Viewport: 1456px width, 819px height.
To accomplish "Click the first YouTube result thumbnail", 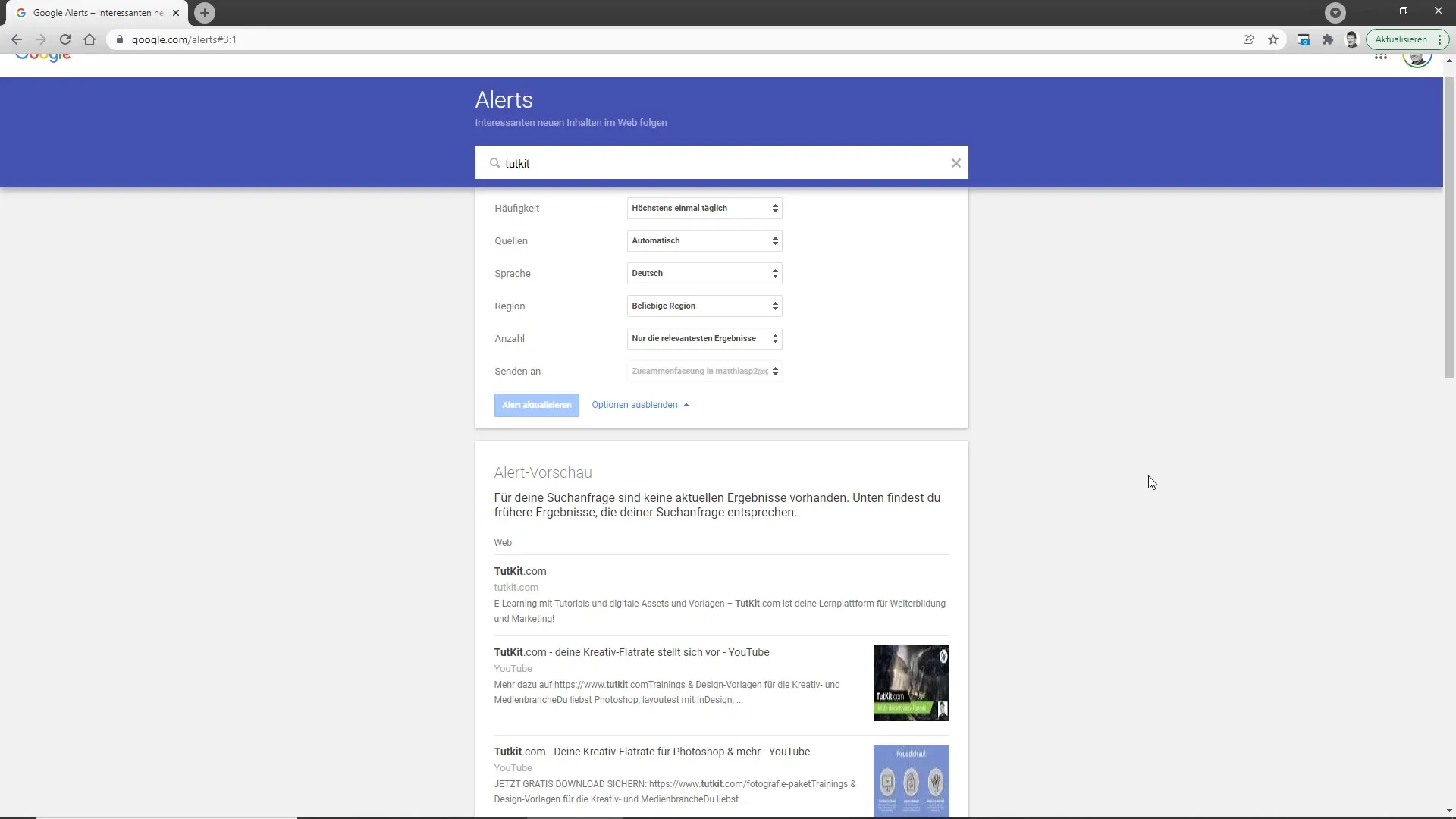I will point(911,683).
